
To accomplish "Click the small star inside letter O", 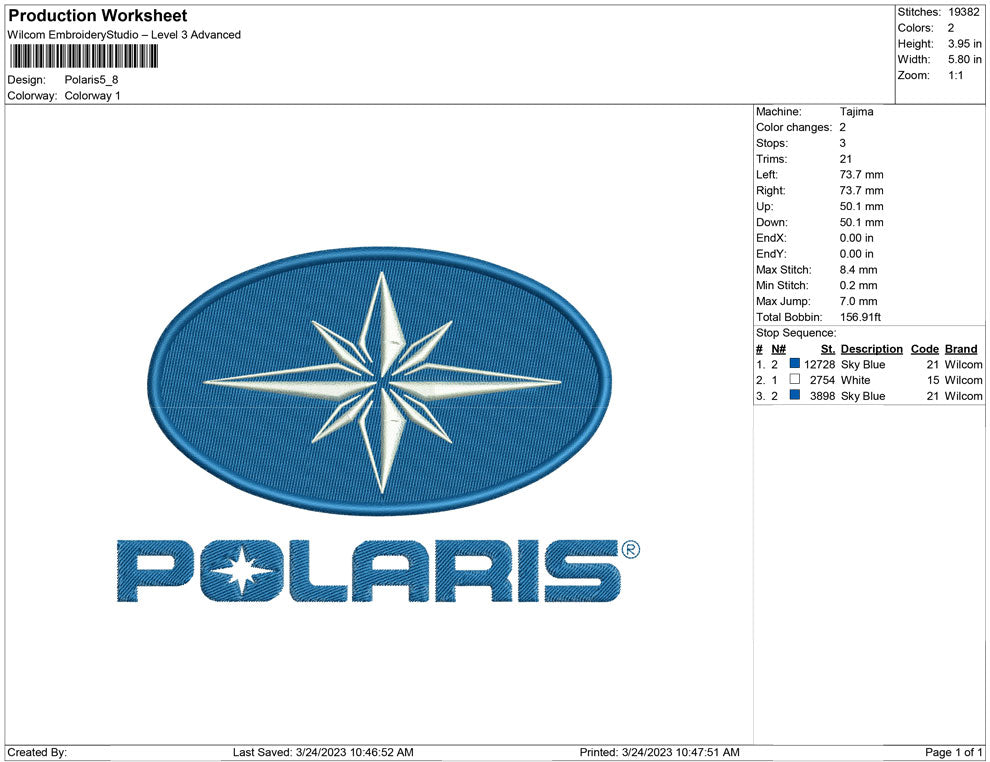I will pyautogui.click(x=242, y=571).
